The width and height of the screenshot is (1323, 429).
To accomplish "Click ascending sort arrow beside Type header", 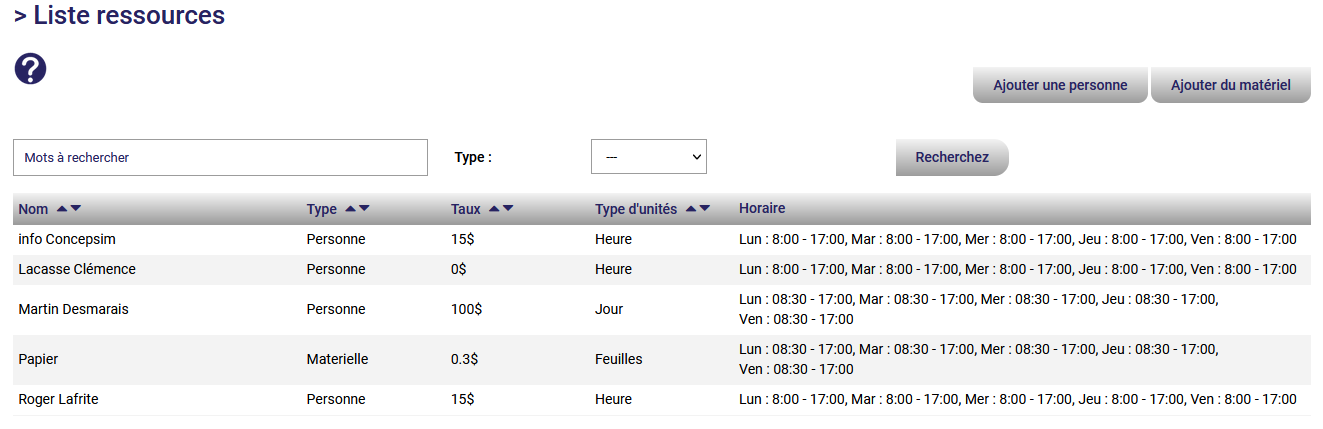I will pos(350,209).
